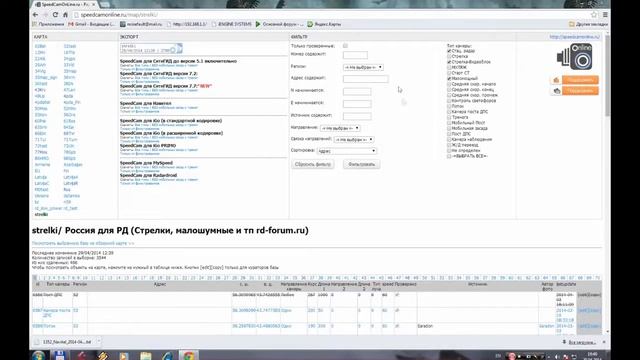
Task: Select the strelki map in the КАРТА list
Action: click(x=41, y=214)
